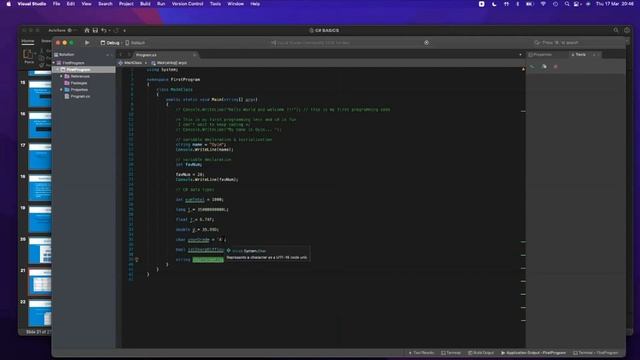Close the Program.cs tab

(195, 55)
